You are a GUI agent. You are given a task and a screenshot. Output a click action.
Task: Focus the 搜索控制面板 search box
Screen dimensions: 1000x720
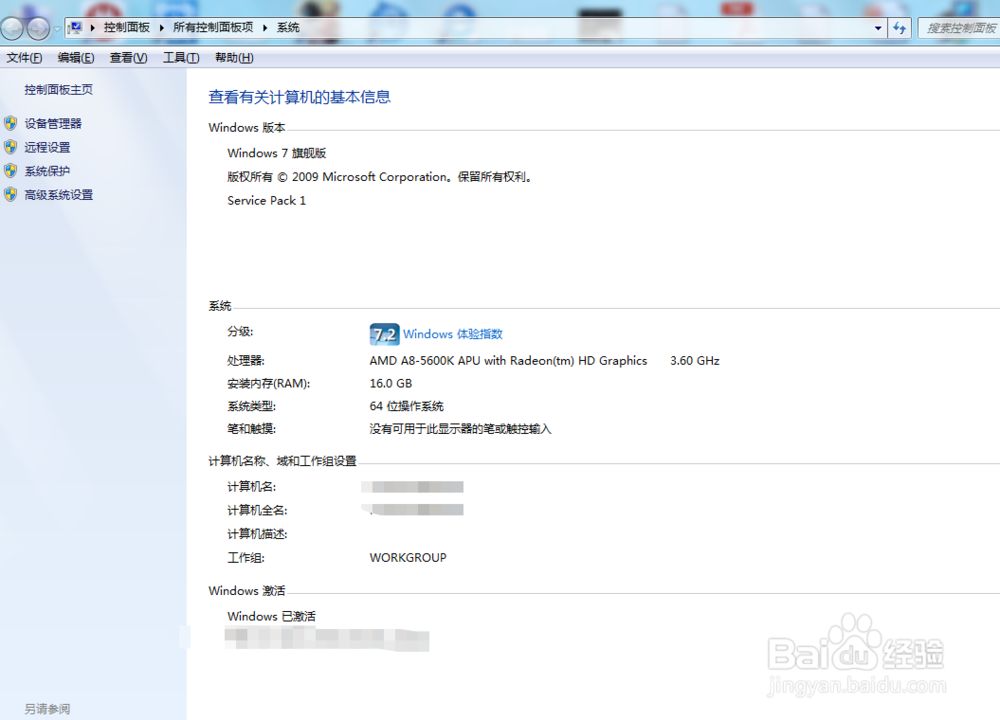coord(959,28)
